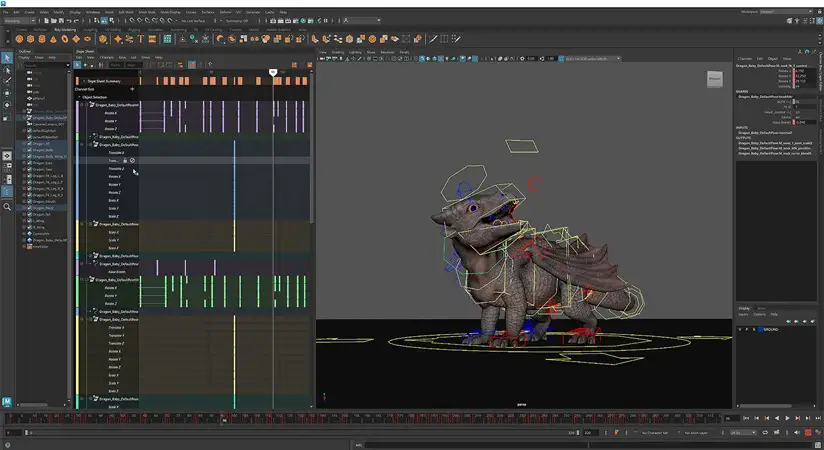Select Dragon_Neck in the Outliner
This screenshot has width=824, height=450.
pos(43,208)
